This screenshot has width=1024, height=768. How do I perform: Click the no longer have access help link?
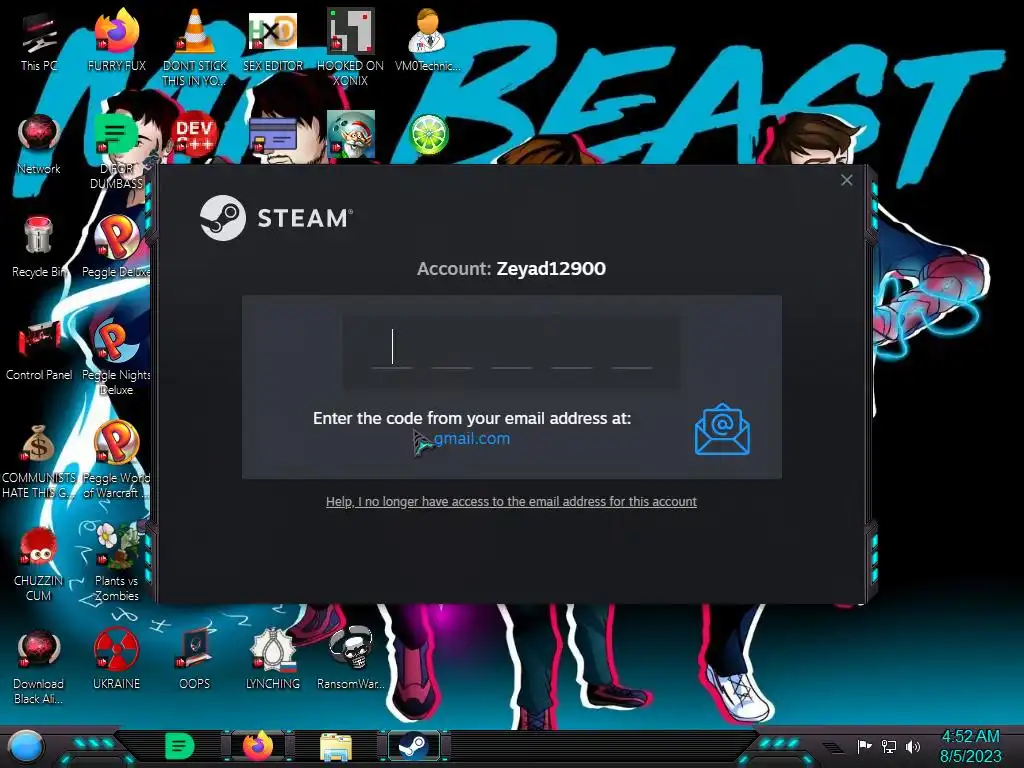click(x=511, y=502)
